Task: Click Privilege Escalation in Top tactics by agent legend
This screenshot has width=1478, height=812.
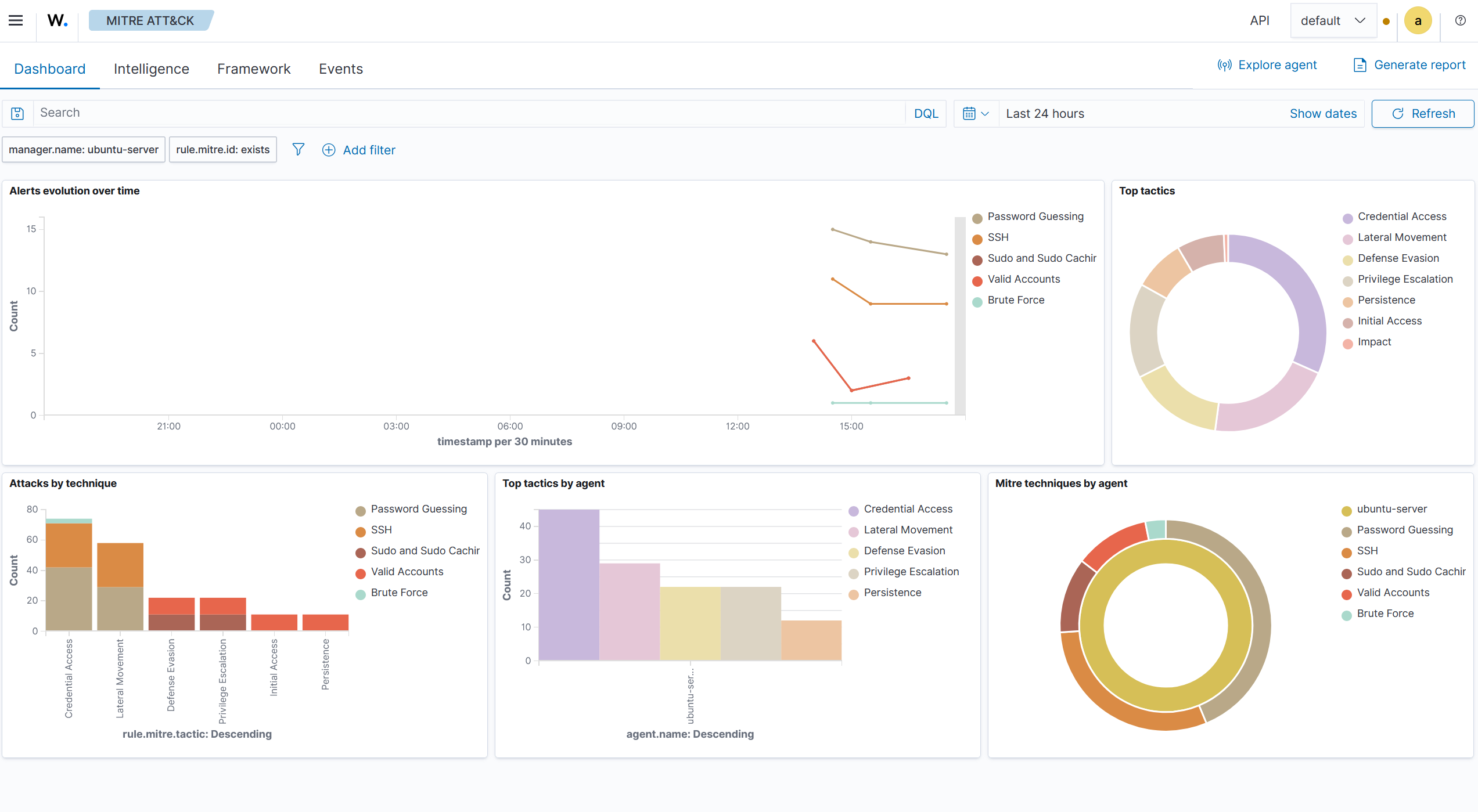Action: [x=911, y=572]
